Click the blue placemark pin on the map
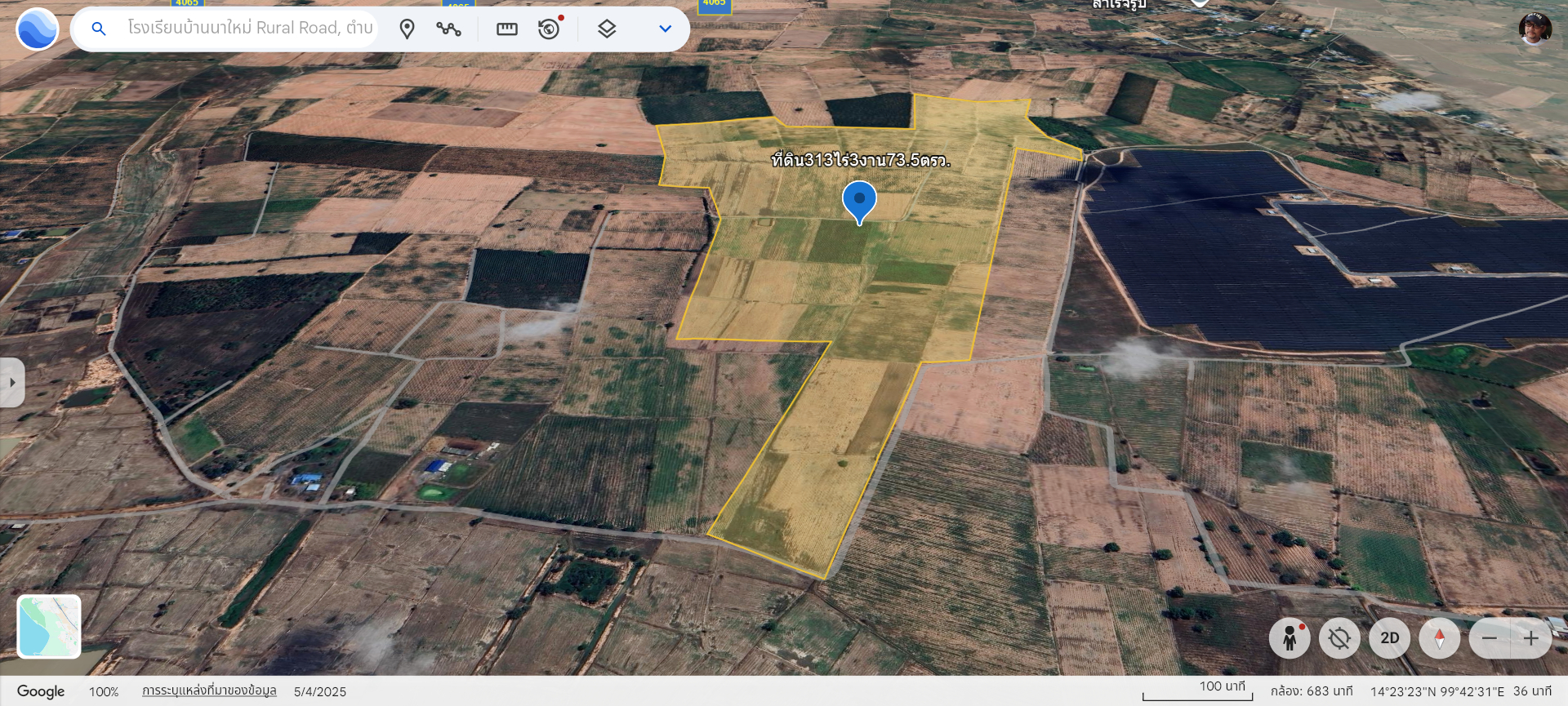1568x706 pixels. pyautogui.click(x=859, y=200)
